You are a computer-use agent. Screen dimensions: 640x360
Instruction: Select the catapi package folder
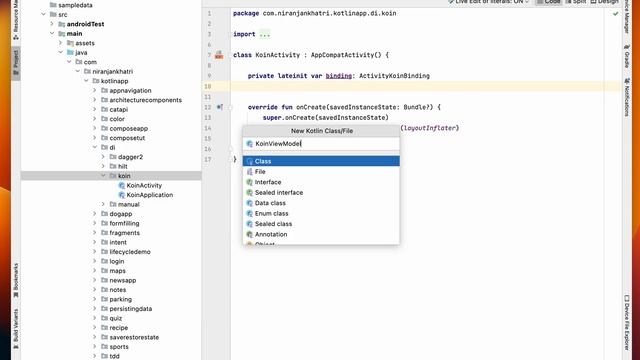point(118,109)
